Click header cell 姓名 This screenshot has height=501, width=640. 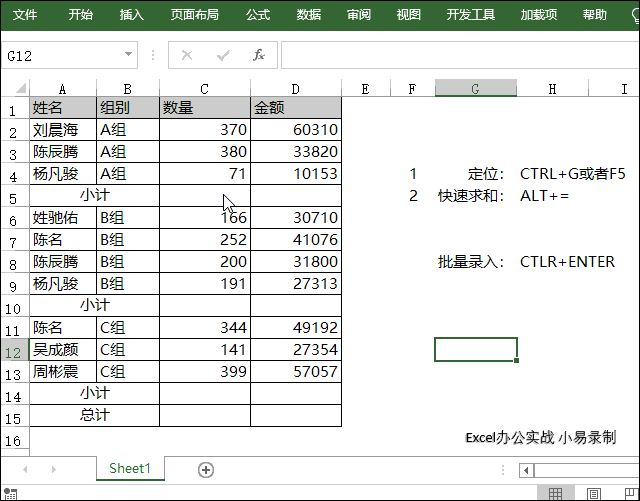(63, 108)
